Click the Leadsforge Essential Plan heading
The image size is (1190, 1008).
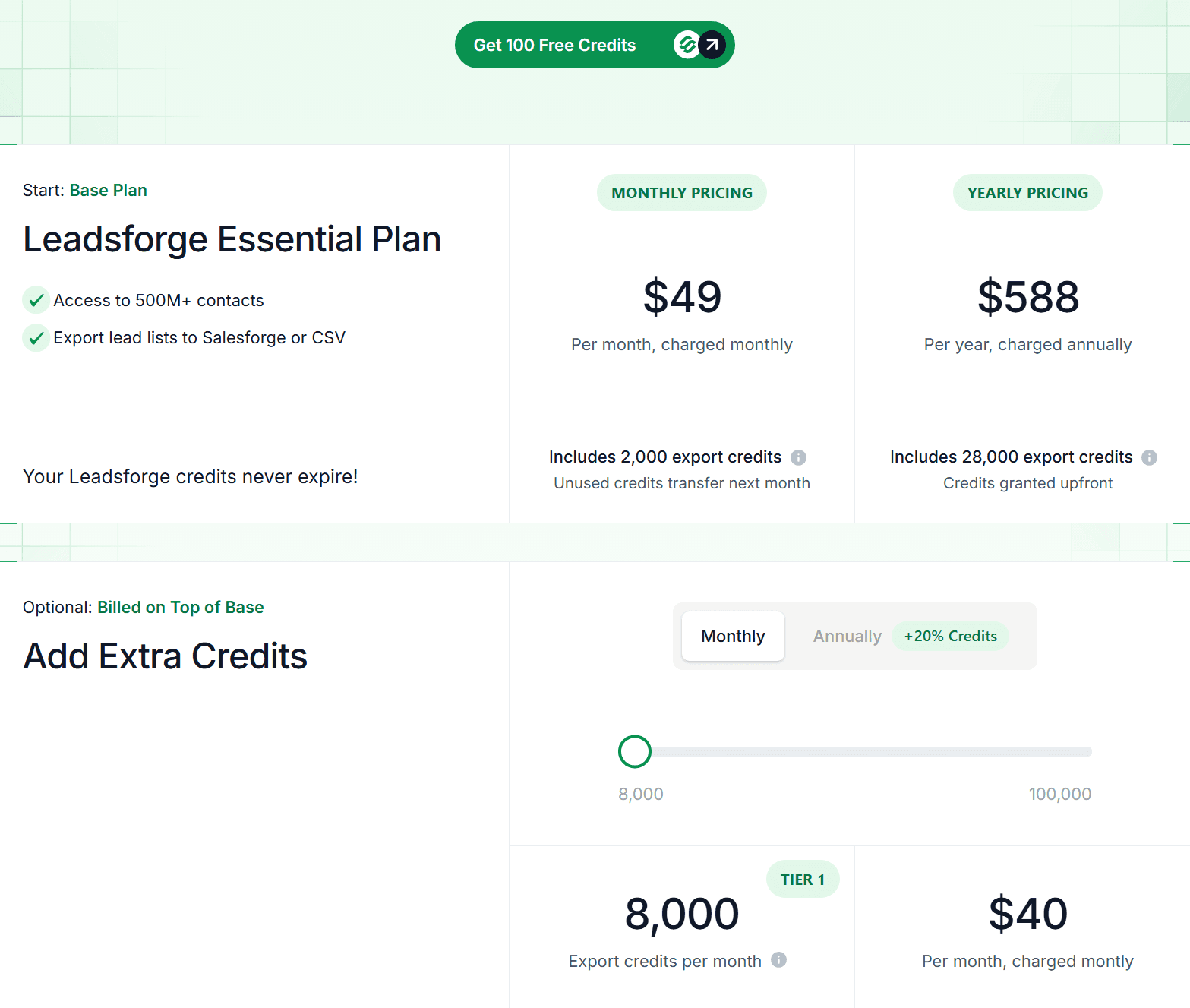(232, 239)
